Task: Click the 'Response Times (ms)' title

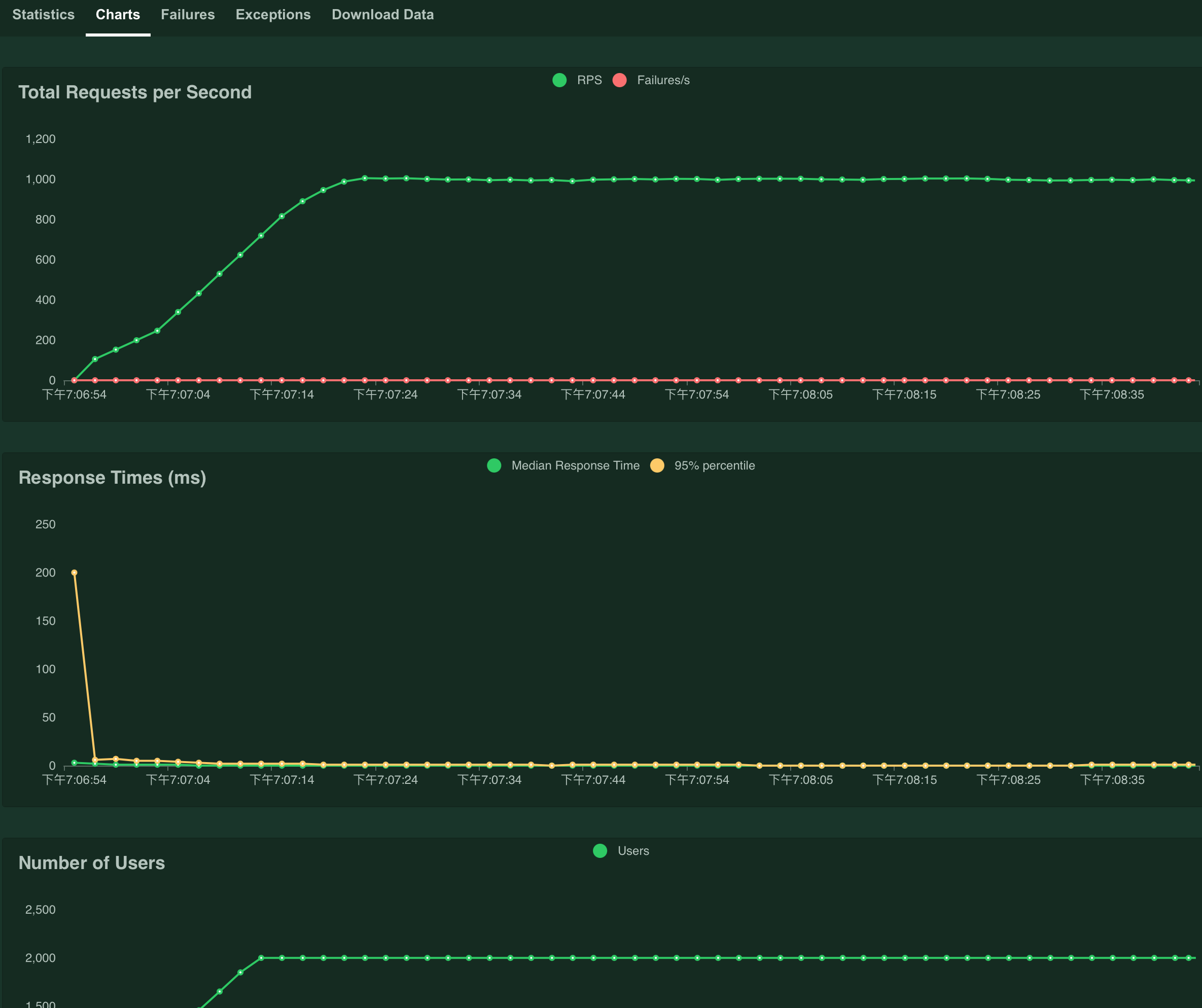Action: click(112, 478)
